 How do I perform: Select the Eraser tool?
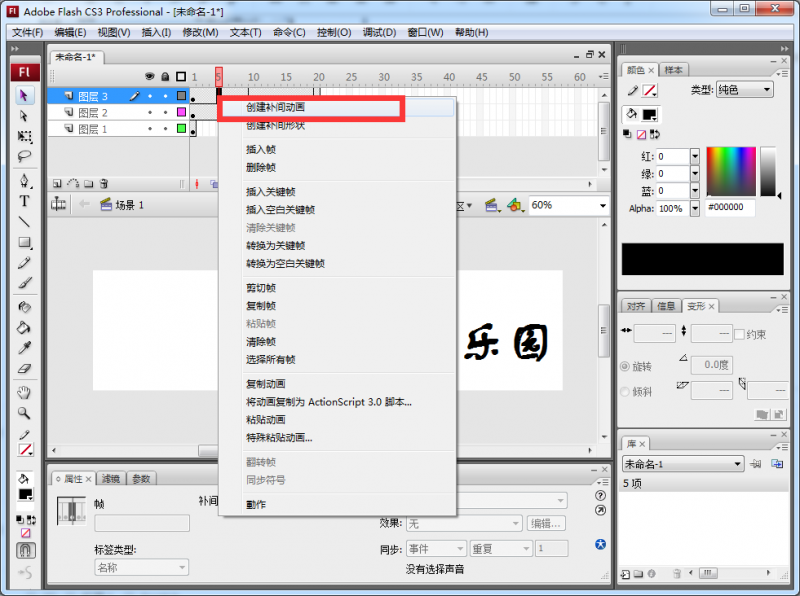tap(24, 368)
